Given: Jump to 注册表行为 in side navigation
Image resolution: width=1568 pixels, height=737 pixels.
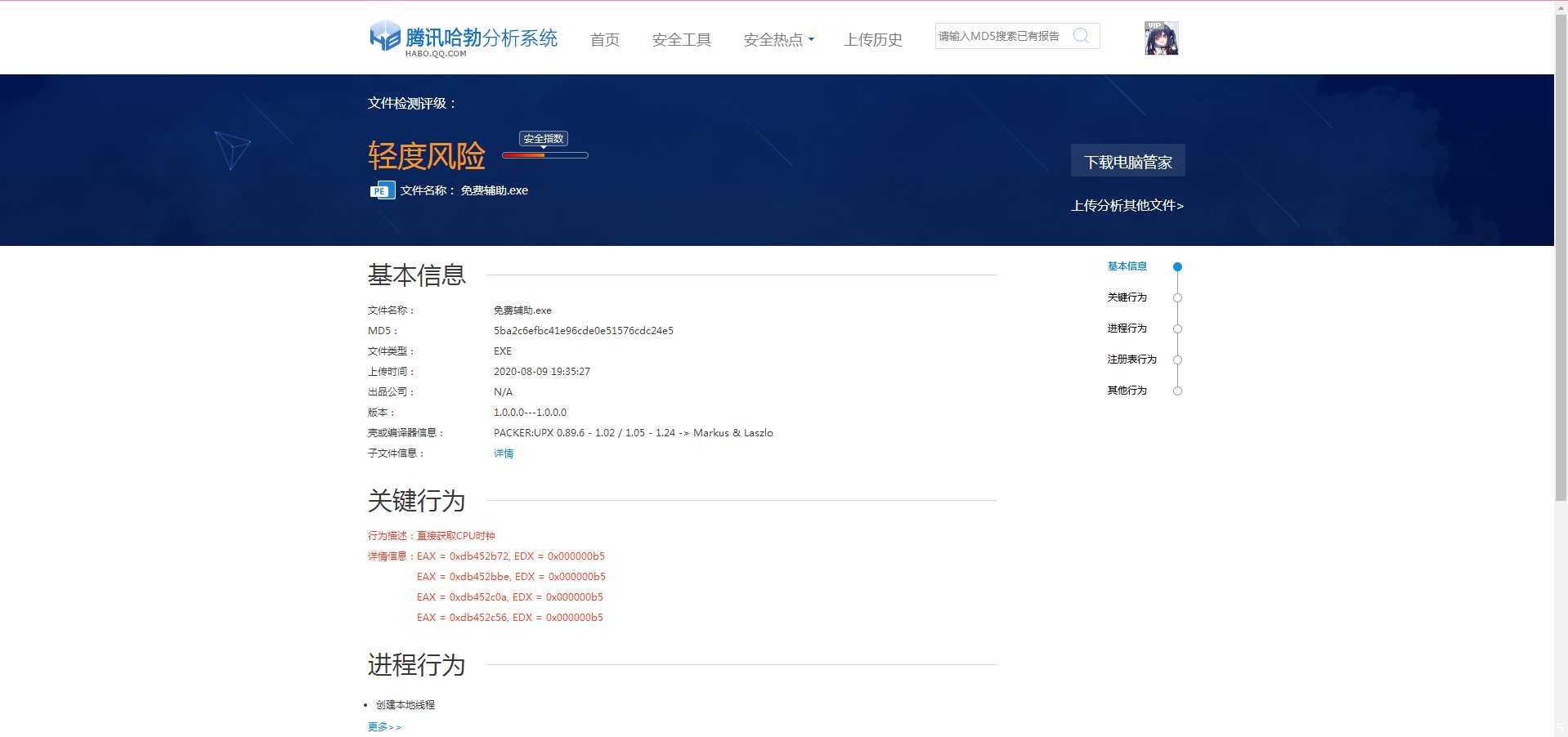Looking at the screenshot, I should pyautogui.click(x=1132, y=360).
